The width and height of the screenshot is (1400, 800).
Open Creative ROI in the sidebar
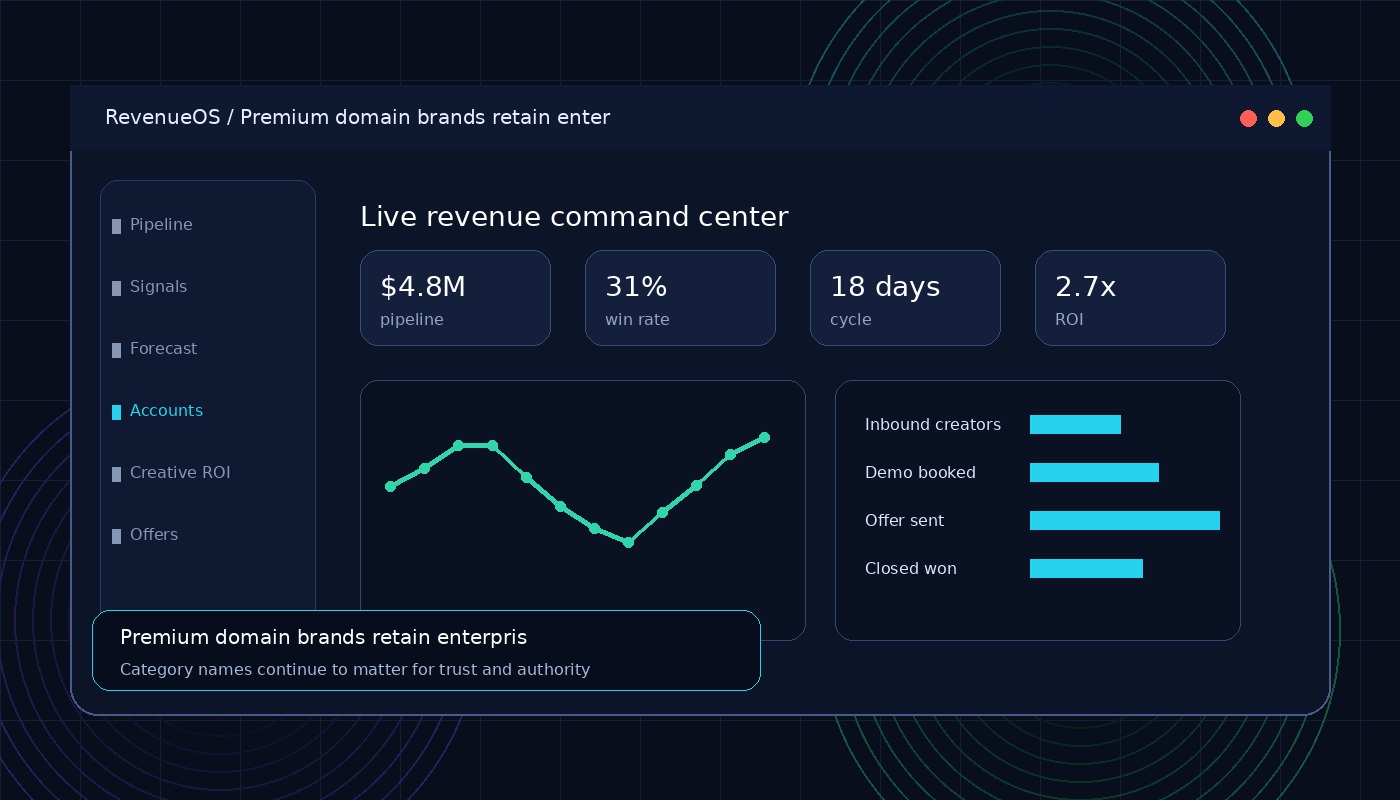pos(180,473)
